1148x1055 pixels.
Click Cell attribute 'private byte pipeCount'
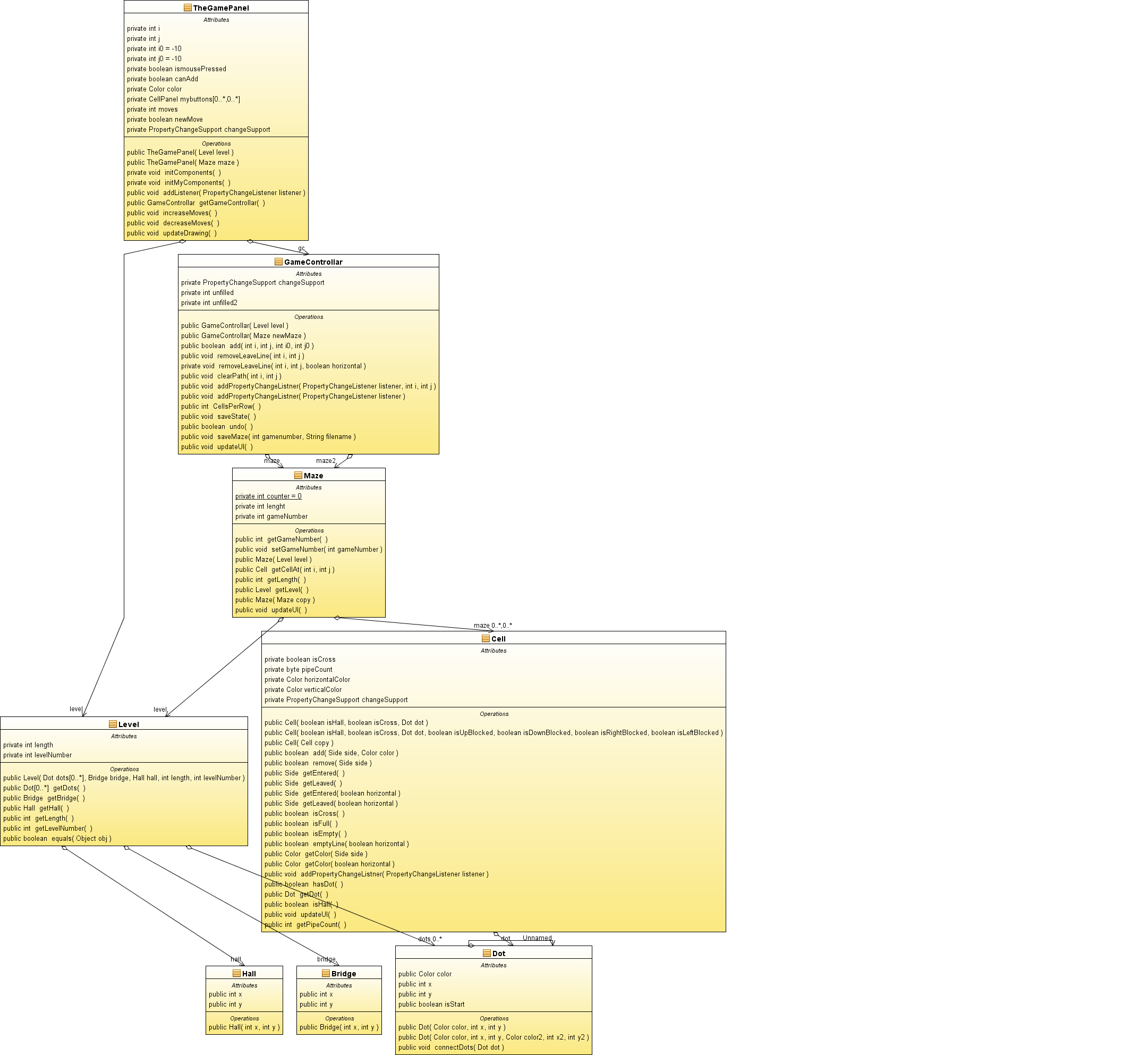299,670
